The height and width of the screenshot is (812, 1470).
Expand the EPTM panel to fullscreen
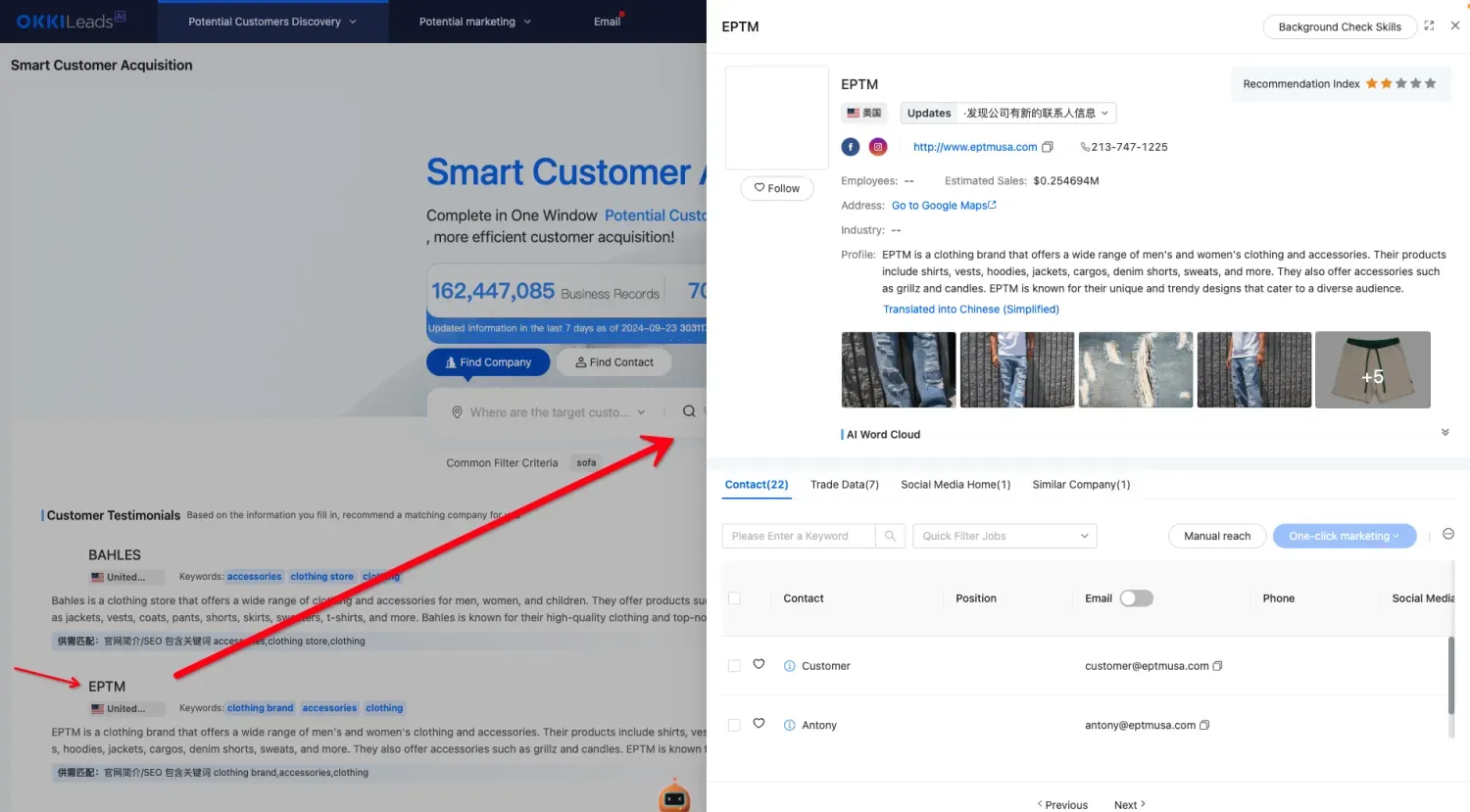point(1429,26)
